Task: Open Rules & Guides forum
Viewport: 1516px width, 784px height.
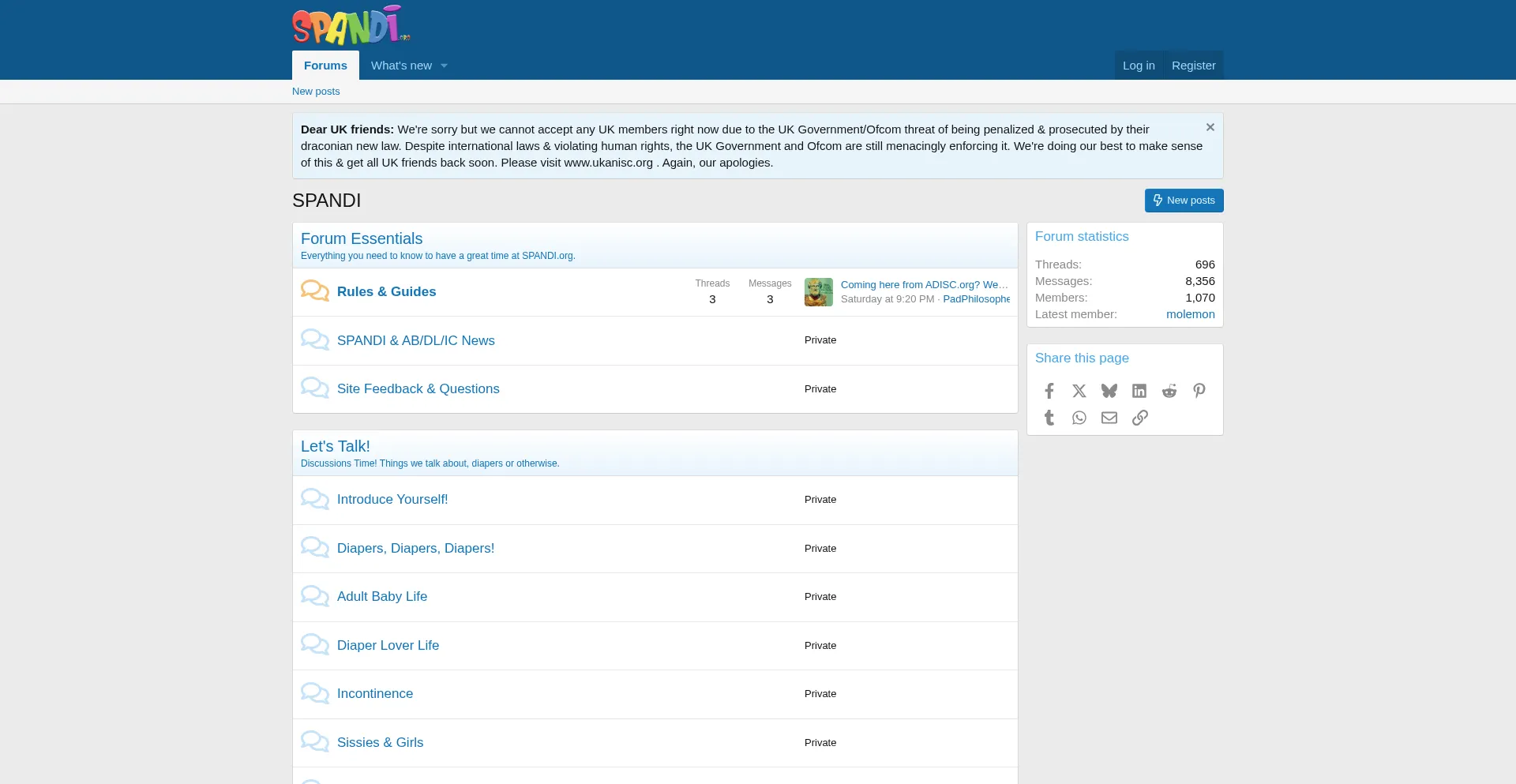Action: (386, 291)
